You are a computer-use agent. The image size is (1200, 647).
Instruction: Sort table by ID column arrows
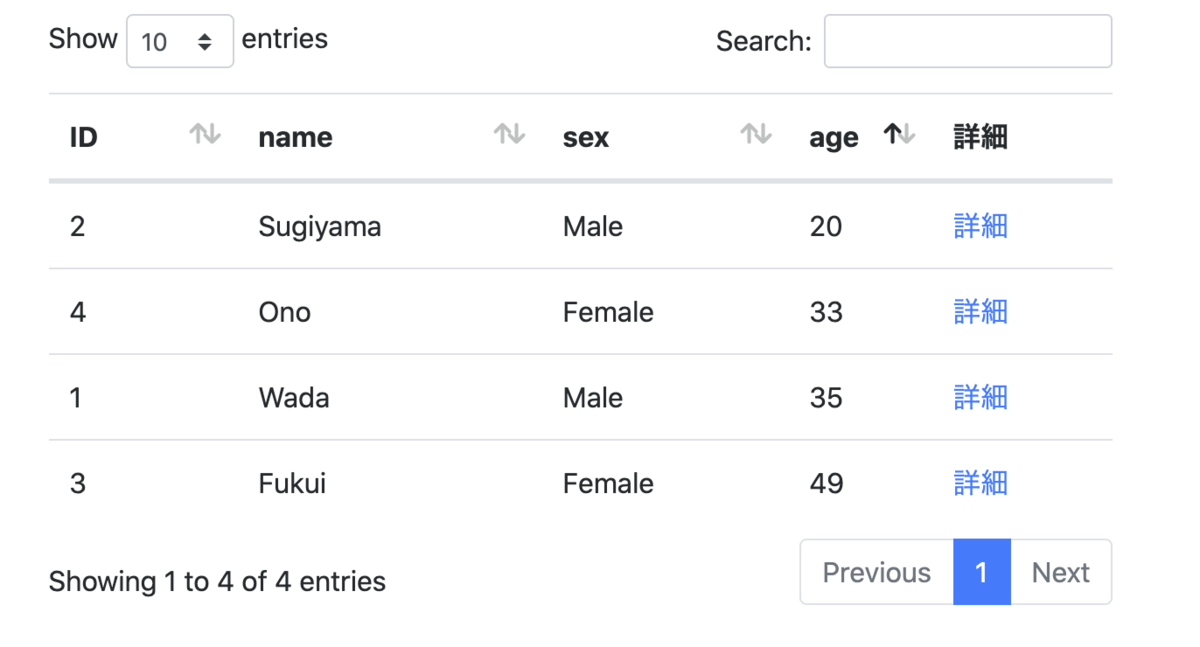pyautogui.click(x=205, y=134)
